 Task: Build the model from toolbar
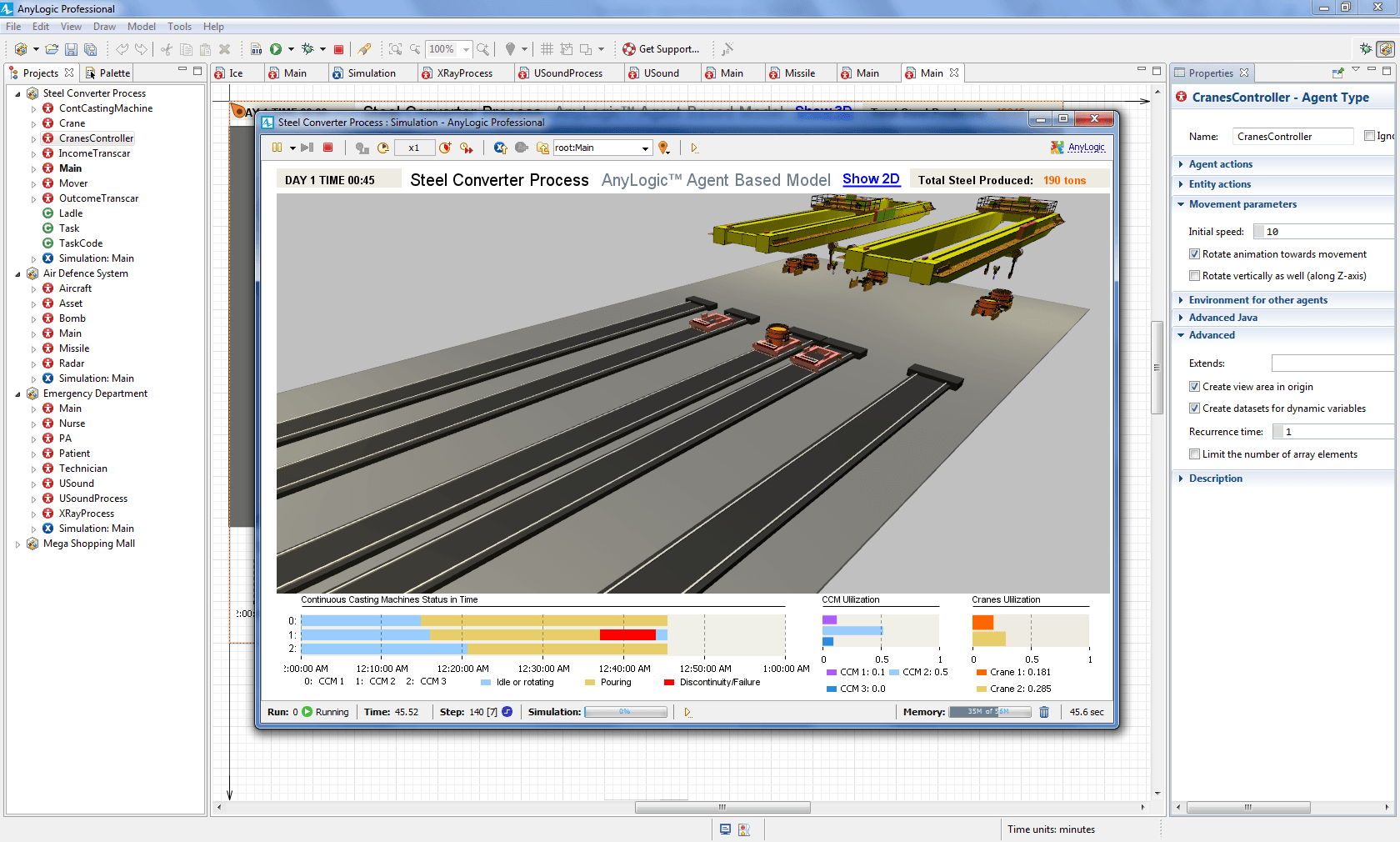coord(256,49)
